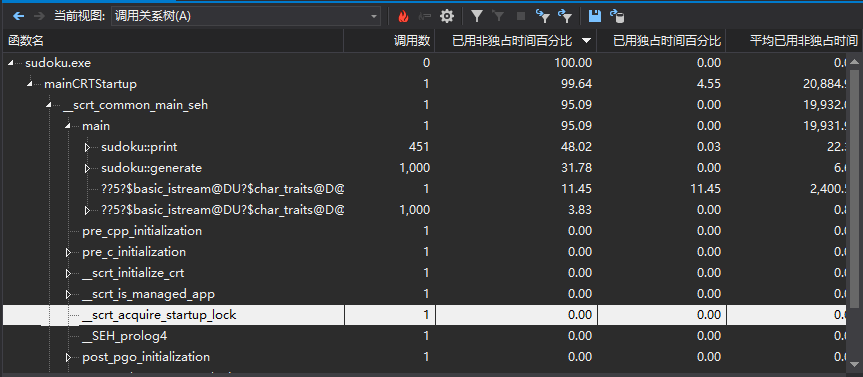Viewport: 863px width, 377px height.
Task: Expand the __scrt_initialize_crt node
Action: [x=68, y=273]
